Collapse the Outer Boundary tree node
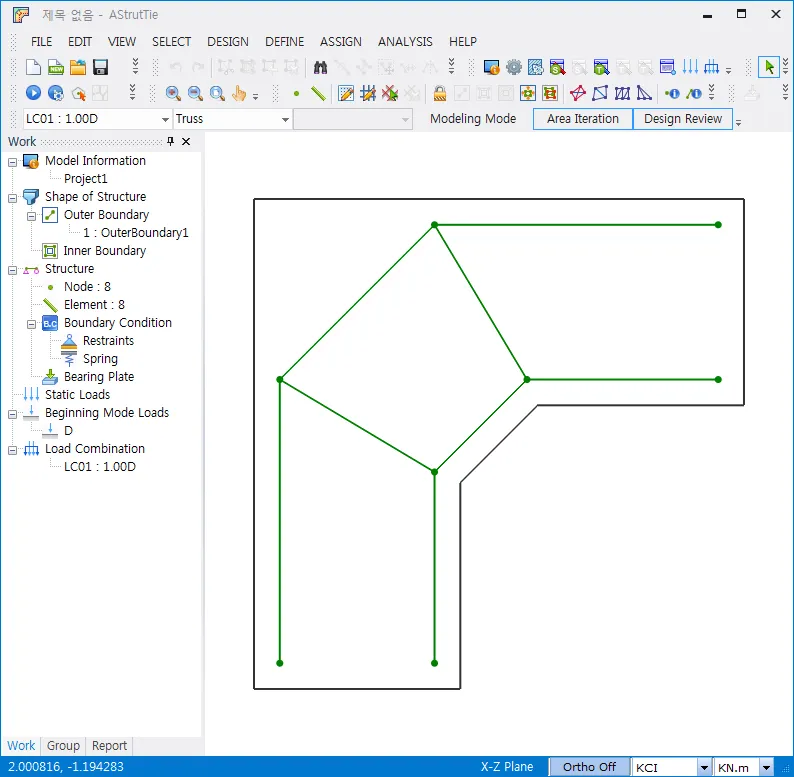 (x=31, y=216)
